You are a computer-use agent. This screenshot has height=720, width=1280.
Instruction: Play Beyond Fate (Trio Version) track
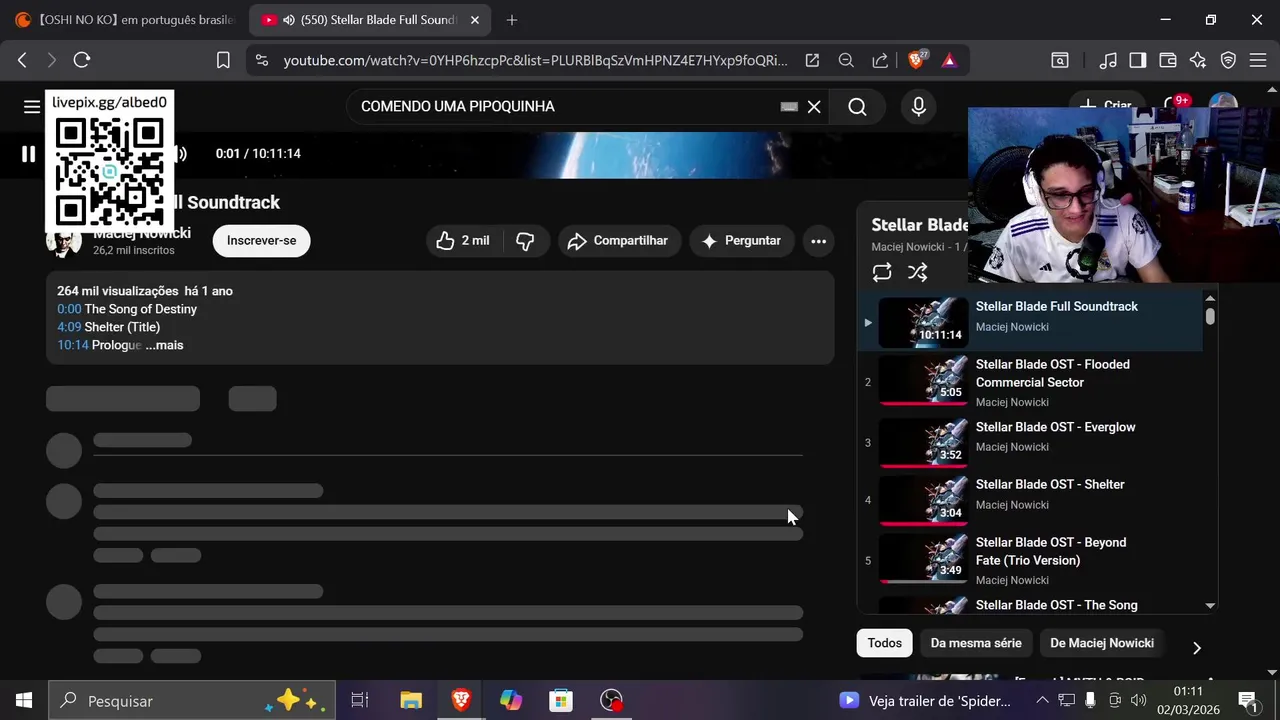(x=1030, y=560)
